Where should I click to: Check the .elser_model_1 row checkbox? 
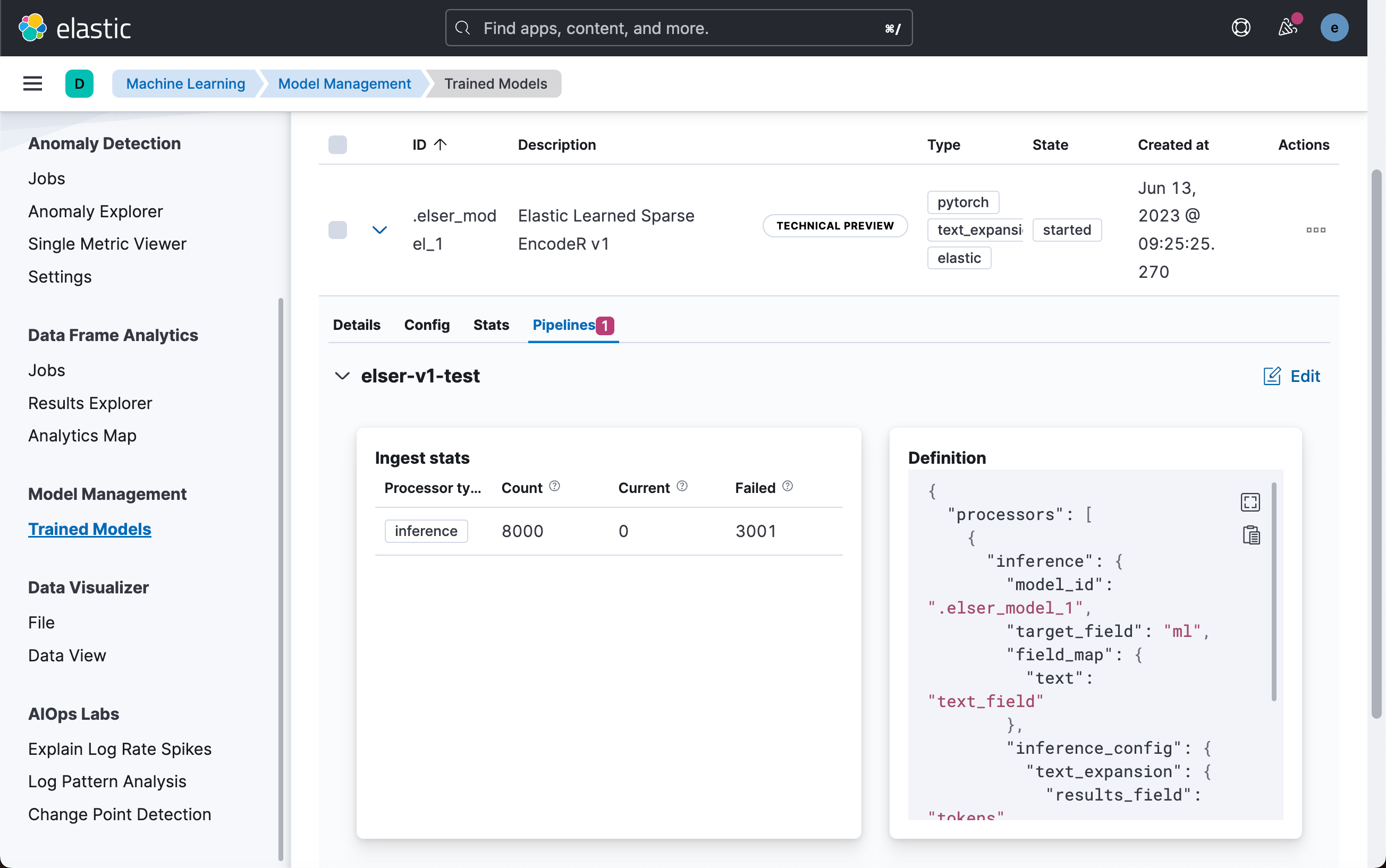pos(337,230)
